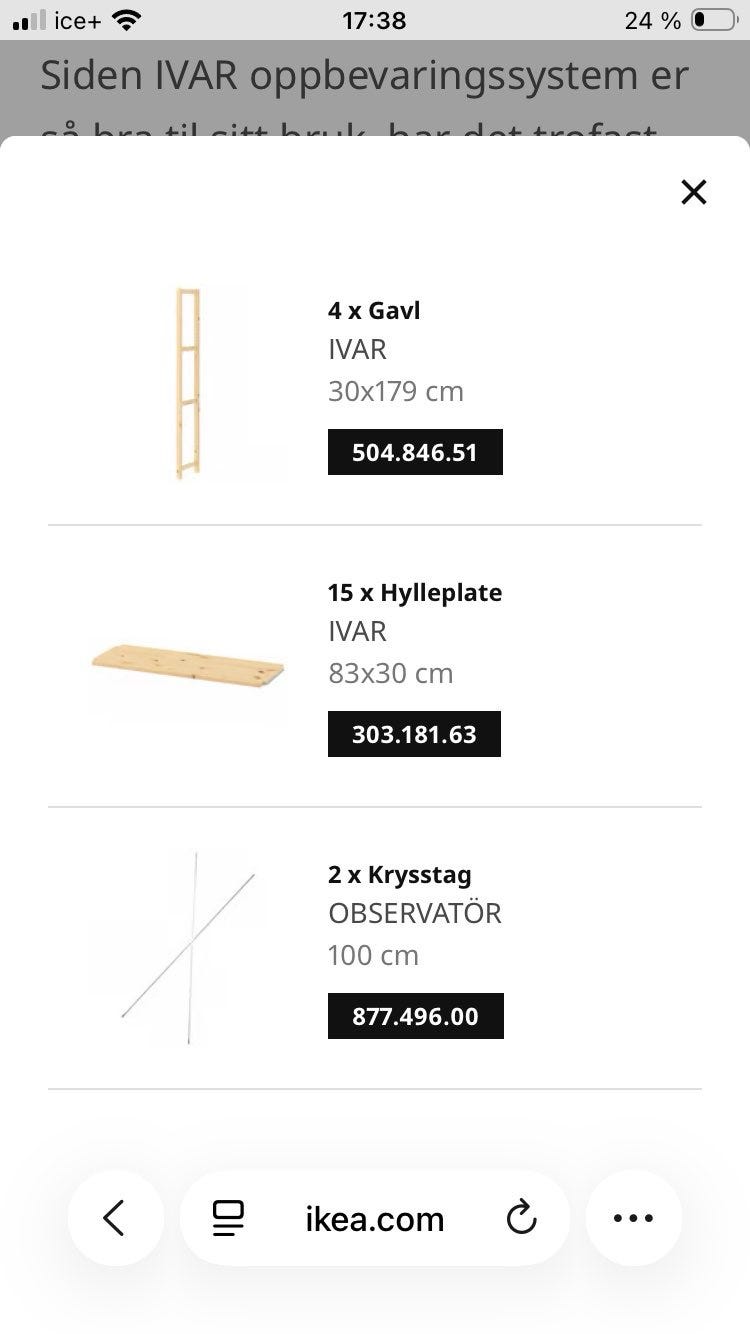Open the Gavl side unit image

(x=187, y=383)
